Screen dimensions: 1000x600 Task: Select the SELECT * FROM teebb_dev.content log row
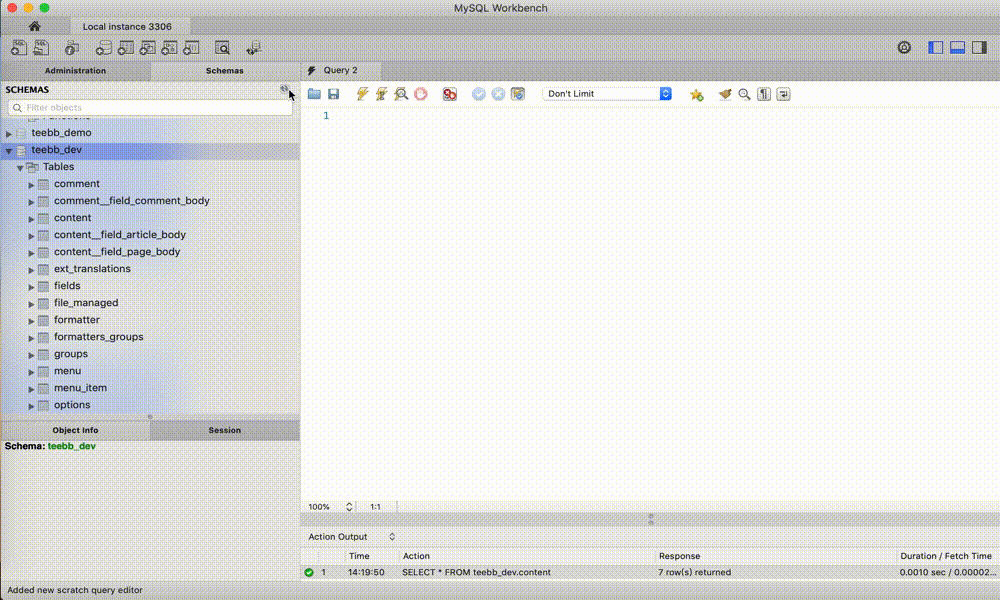(x=650, y=573)
